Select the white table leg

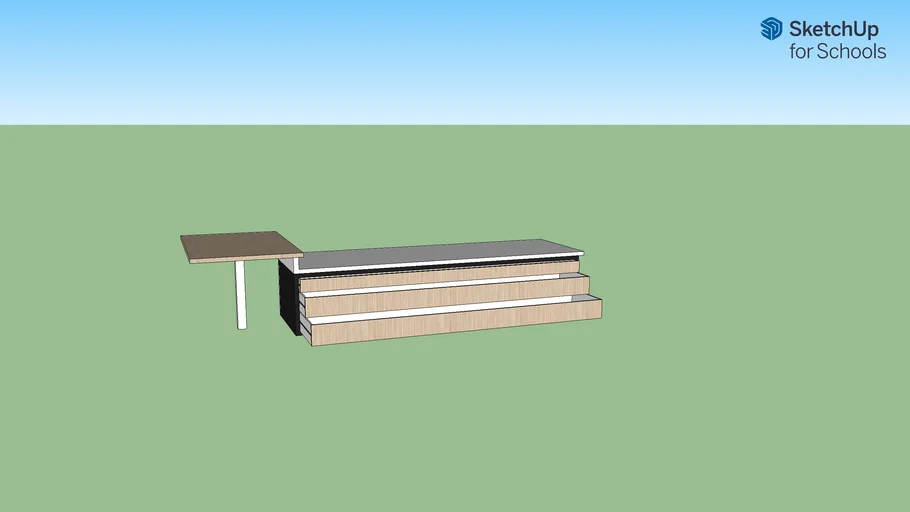click(x=241, y=294)
